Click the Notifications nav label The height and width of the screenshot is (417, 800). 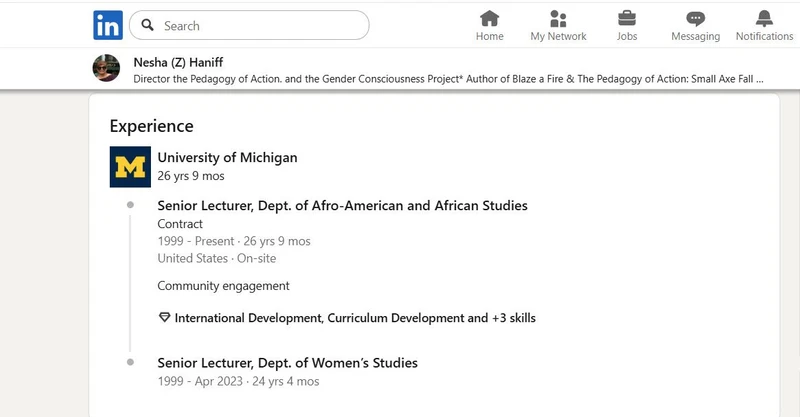click(764, 36)
